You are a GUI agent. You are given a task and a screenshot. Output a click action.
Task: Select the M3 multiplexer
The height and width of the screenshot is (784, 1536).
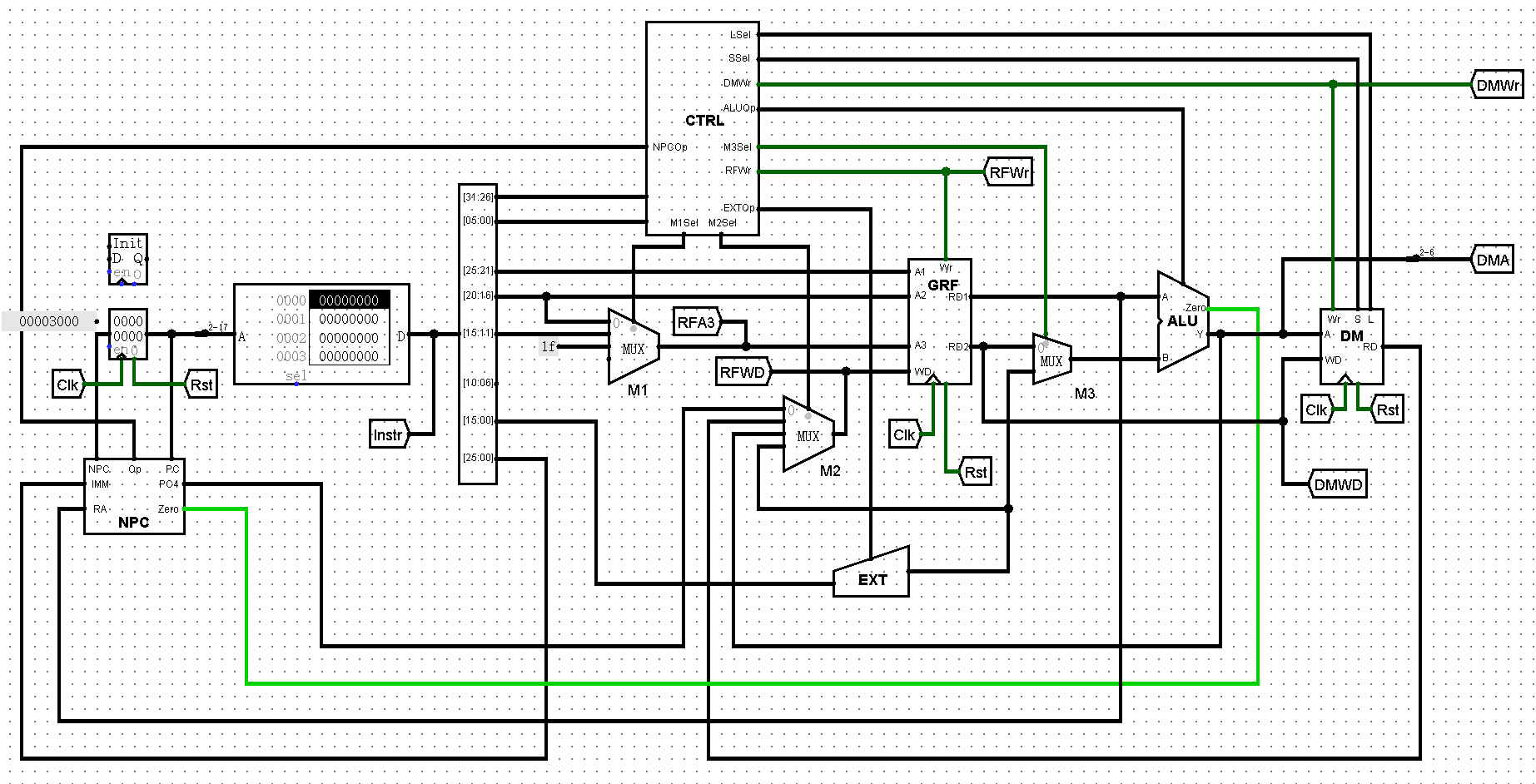(x=1052, y=359)
